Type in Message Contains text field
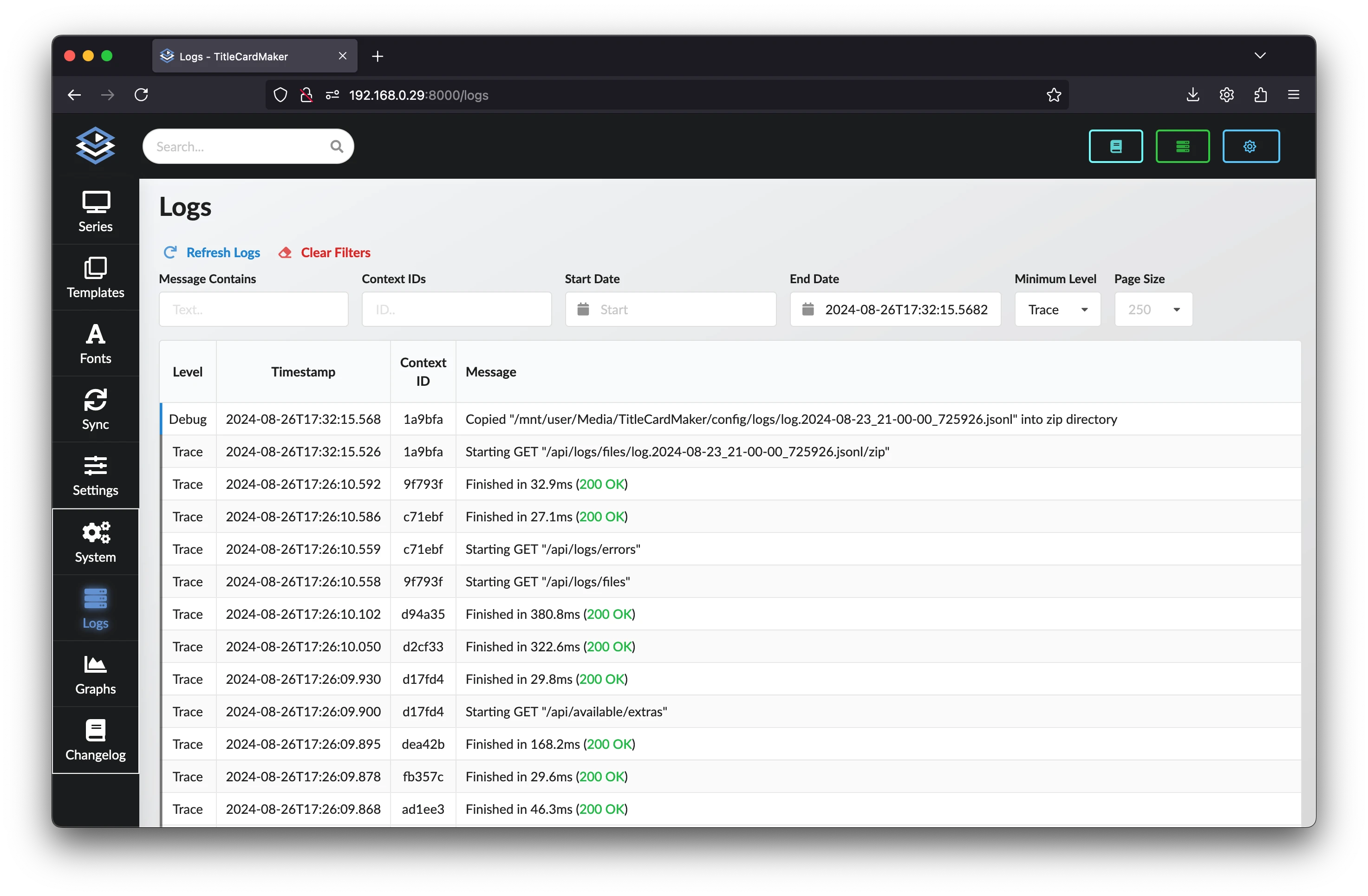1368x896 pixels. [253, 308]
